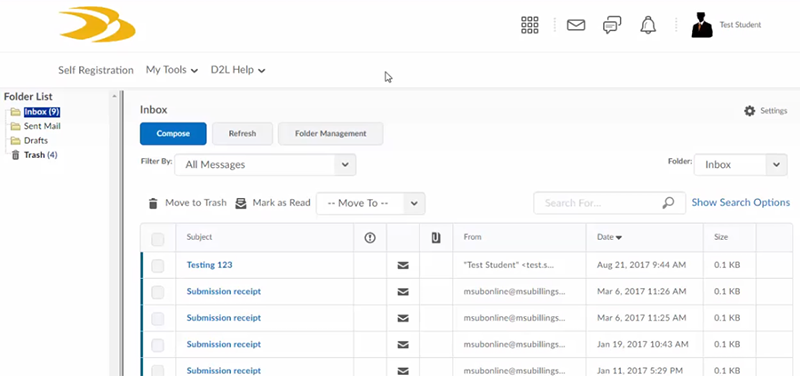Image resolution: width=800 pixels, height=376 pixels.
Task: Click the From column header
Action: 472,237
